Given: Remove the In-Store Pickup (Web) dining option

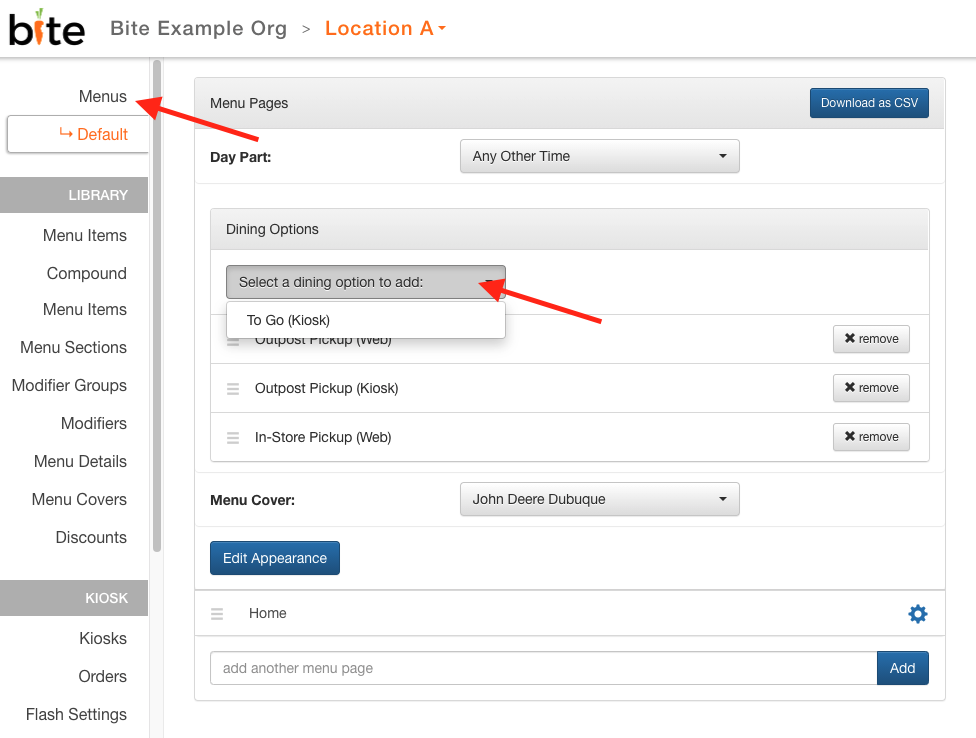Looking at the screenshot, I should point(871,437).
